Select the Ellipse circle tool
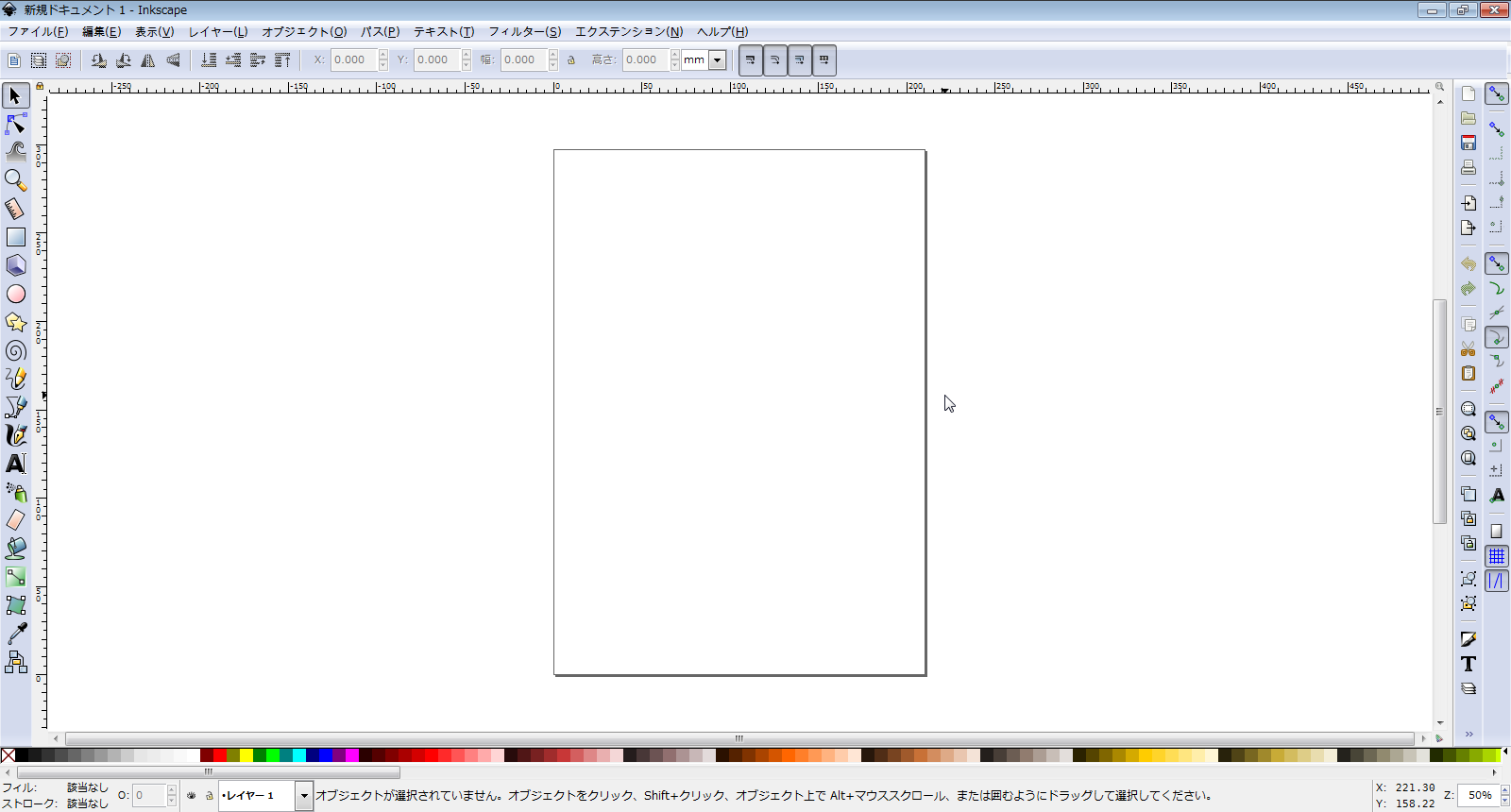The image size is (1511, 812). pos(16,294)
